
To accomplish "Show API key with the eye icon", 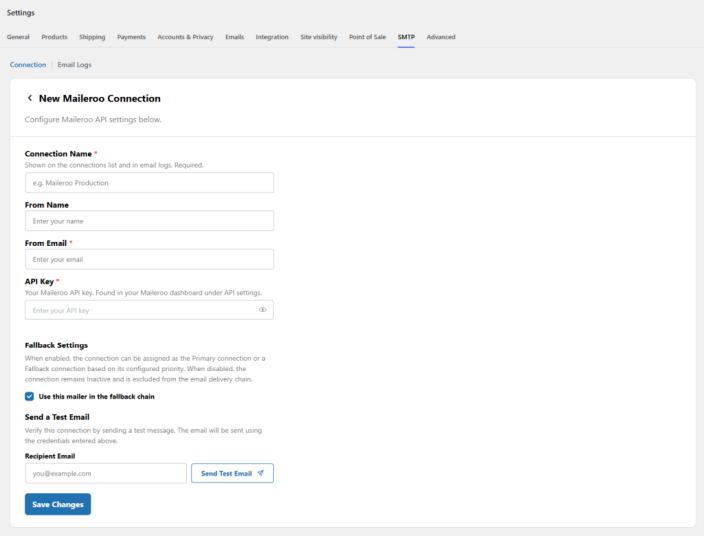I will [263, 310].
